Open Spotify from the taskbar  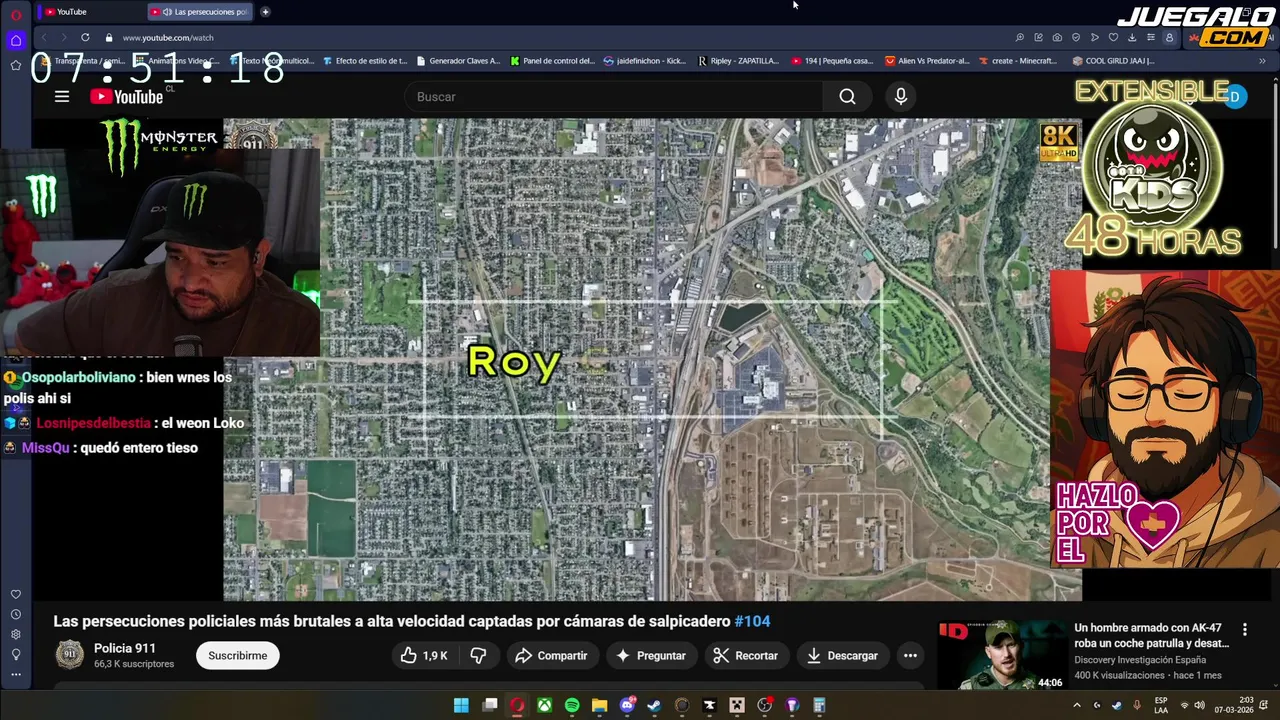pos(572,705)
